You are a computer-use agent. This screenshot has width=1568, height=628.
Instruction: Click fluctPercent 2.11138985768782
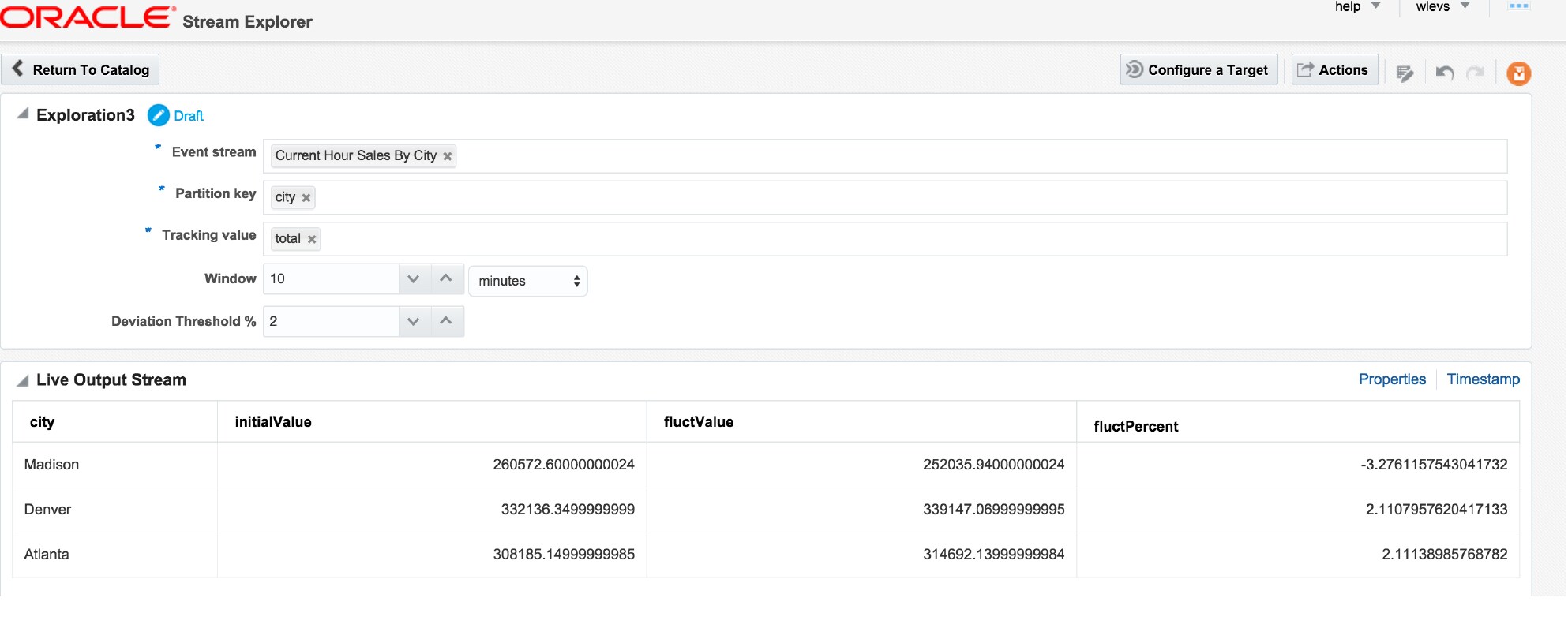(x=1445, y=555)
